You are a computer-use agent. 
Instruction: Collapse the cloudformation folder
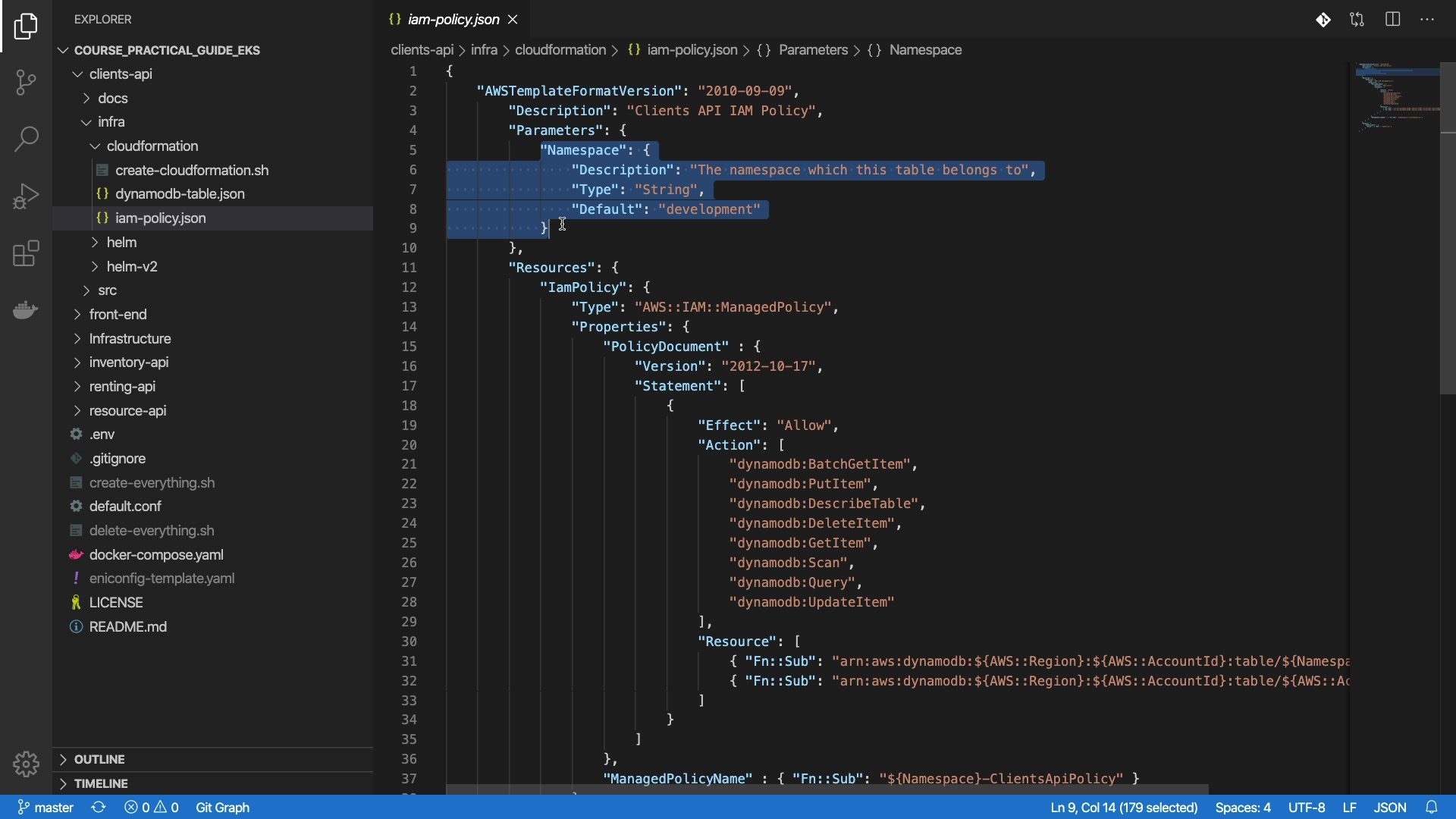[x=152, y=146]
